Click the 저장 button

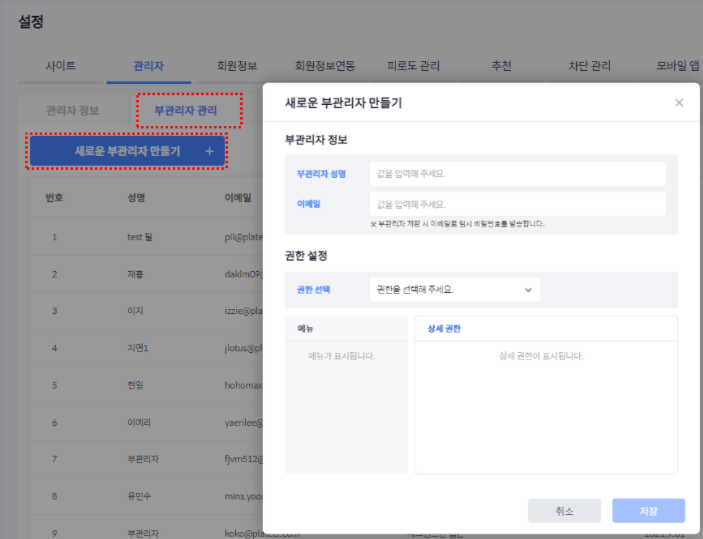[648, 511]
